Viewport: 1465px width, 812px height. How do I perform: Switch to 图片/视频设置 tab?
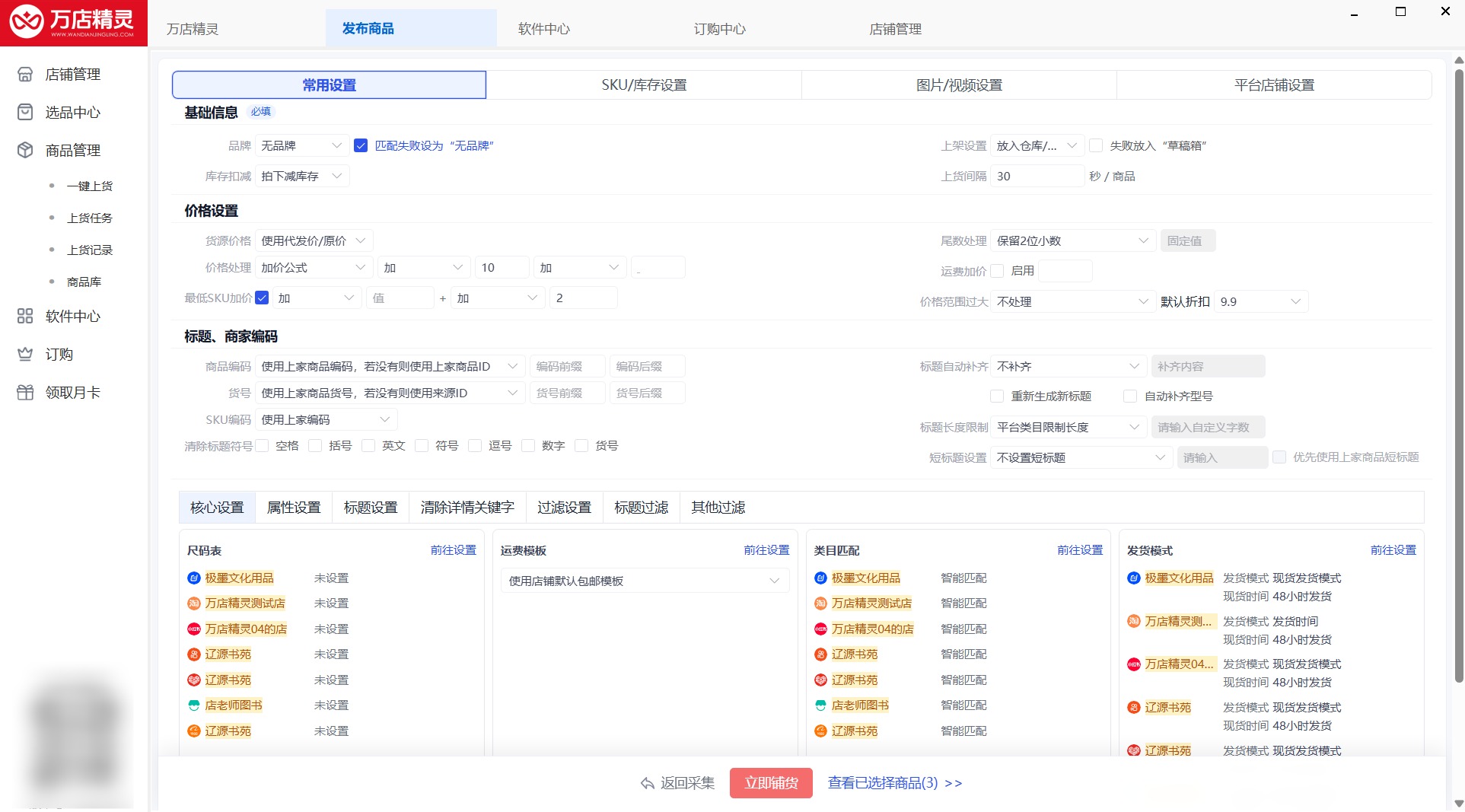959,85
